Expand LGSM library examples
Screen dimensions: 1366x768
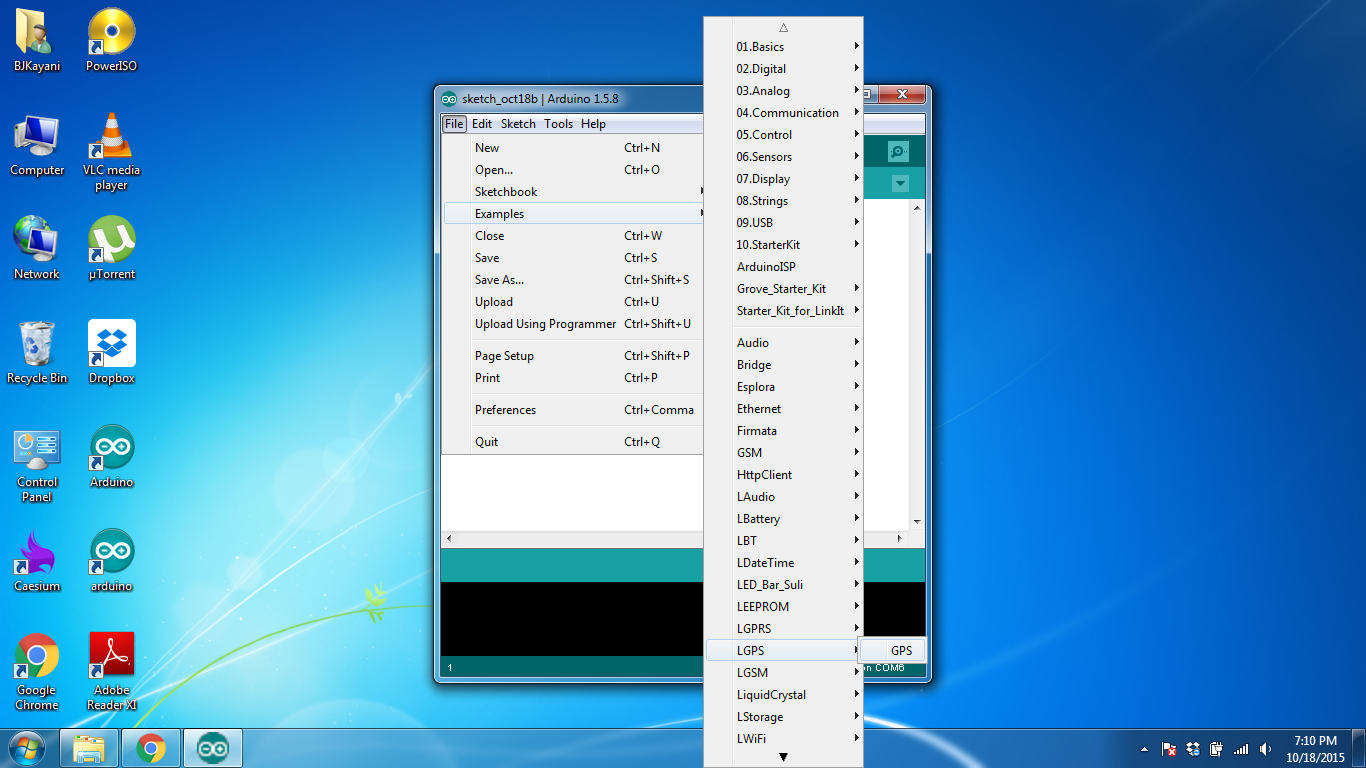click(784, 673)
